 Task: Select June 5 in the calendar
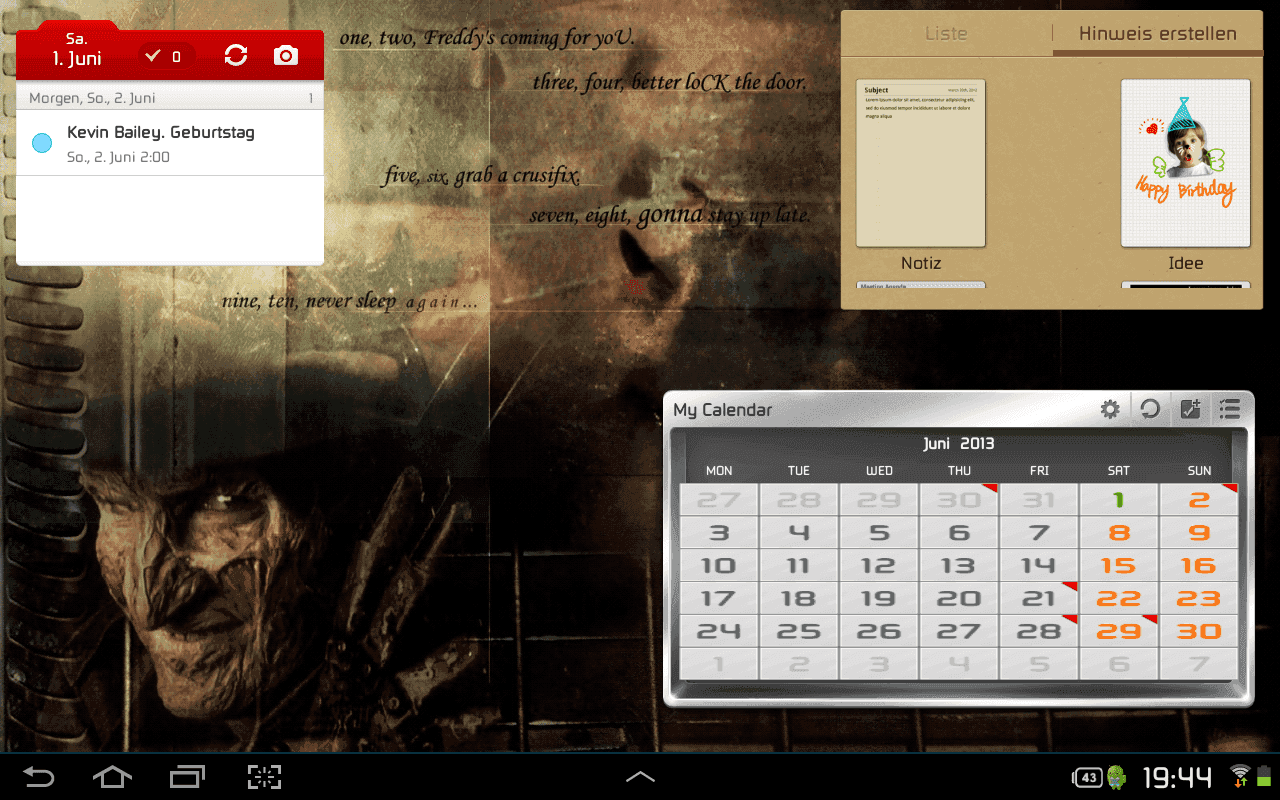point(879,533)
